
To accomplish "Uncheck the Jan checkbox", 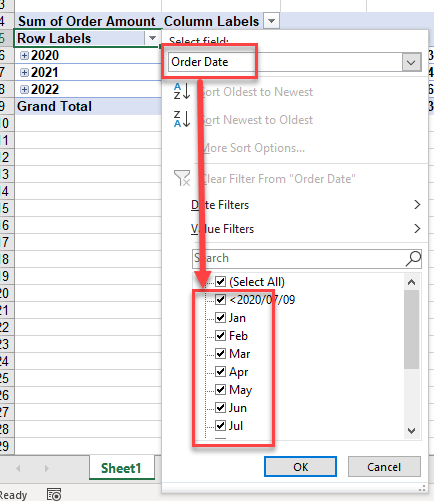I will [220, 317].
